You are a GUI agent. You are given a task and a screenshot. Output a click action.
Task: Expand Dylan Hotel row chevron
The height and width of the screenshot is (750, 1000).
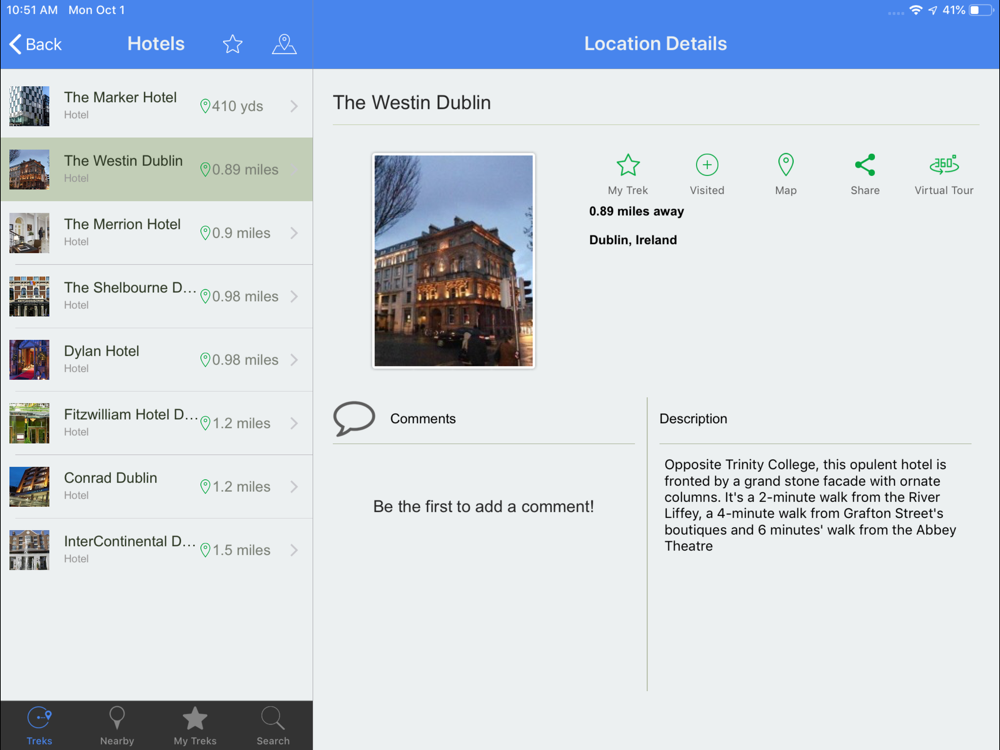point(294,360)
